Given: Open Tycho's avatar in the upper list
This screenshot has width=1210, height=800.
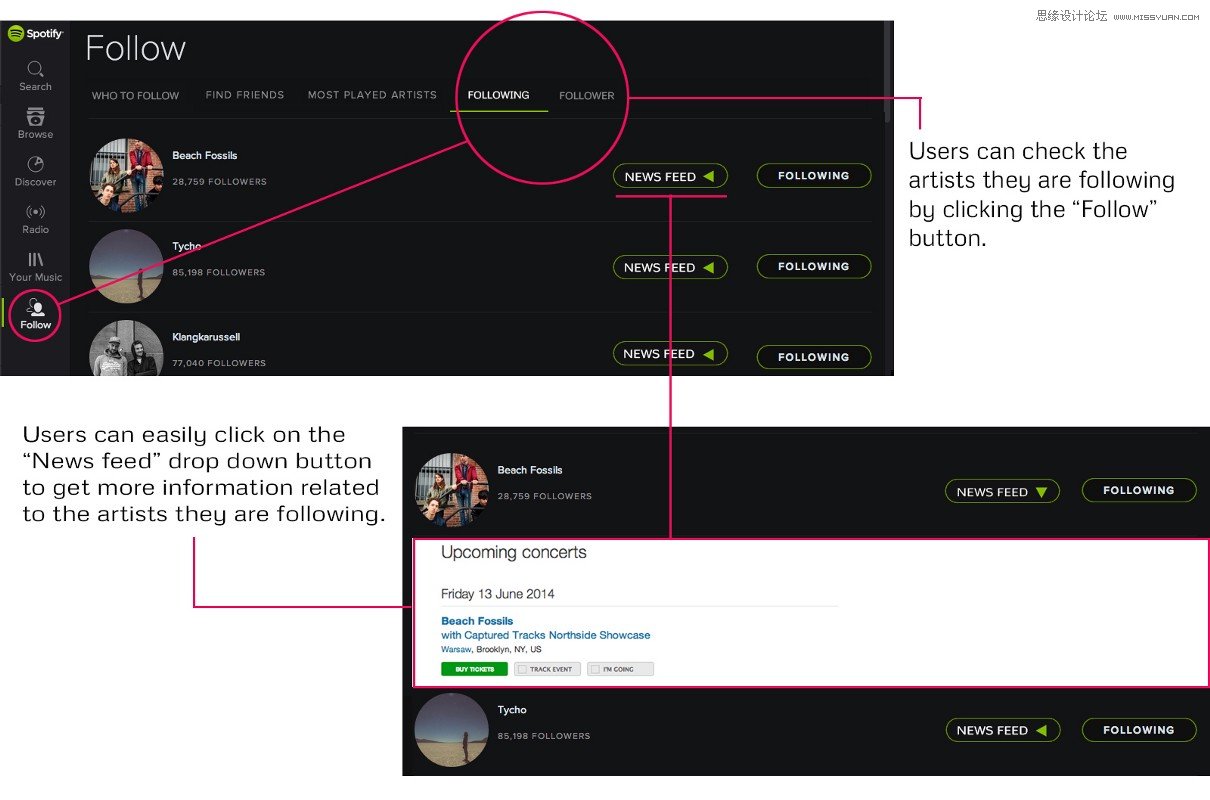Looking at the screenshot, I should (127, 266).
